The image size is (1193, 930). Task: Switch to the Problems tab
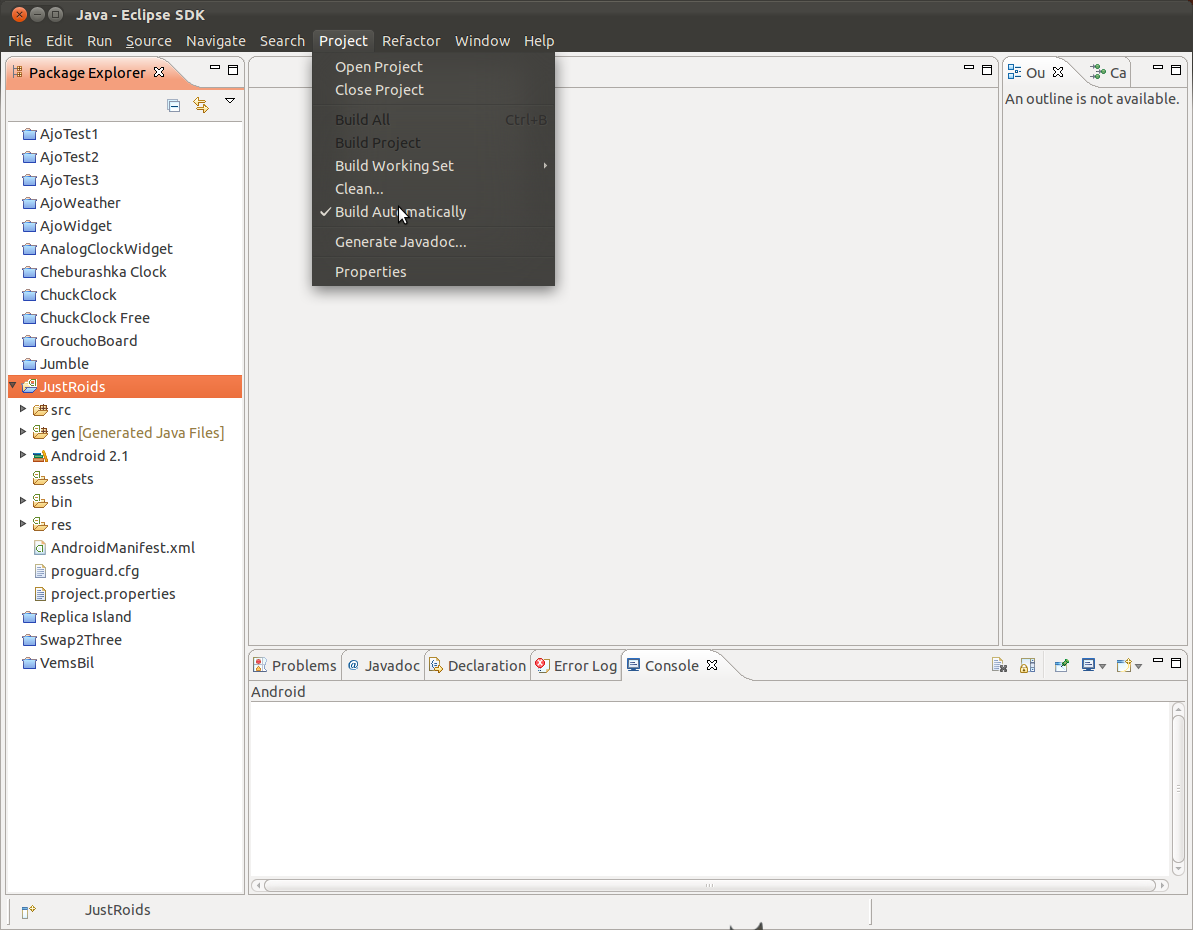click(295, 665)
